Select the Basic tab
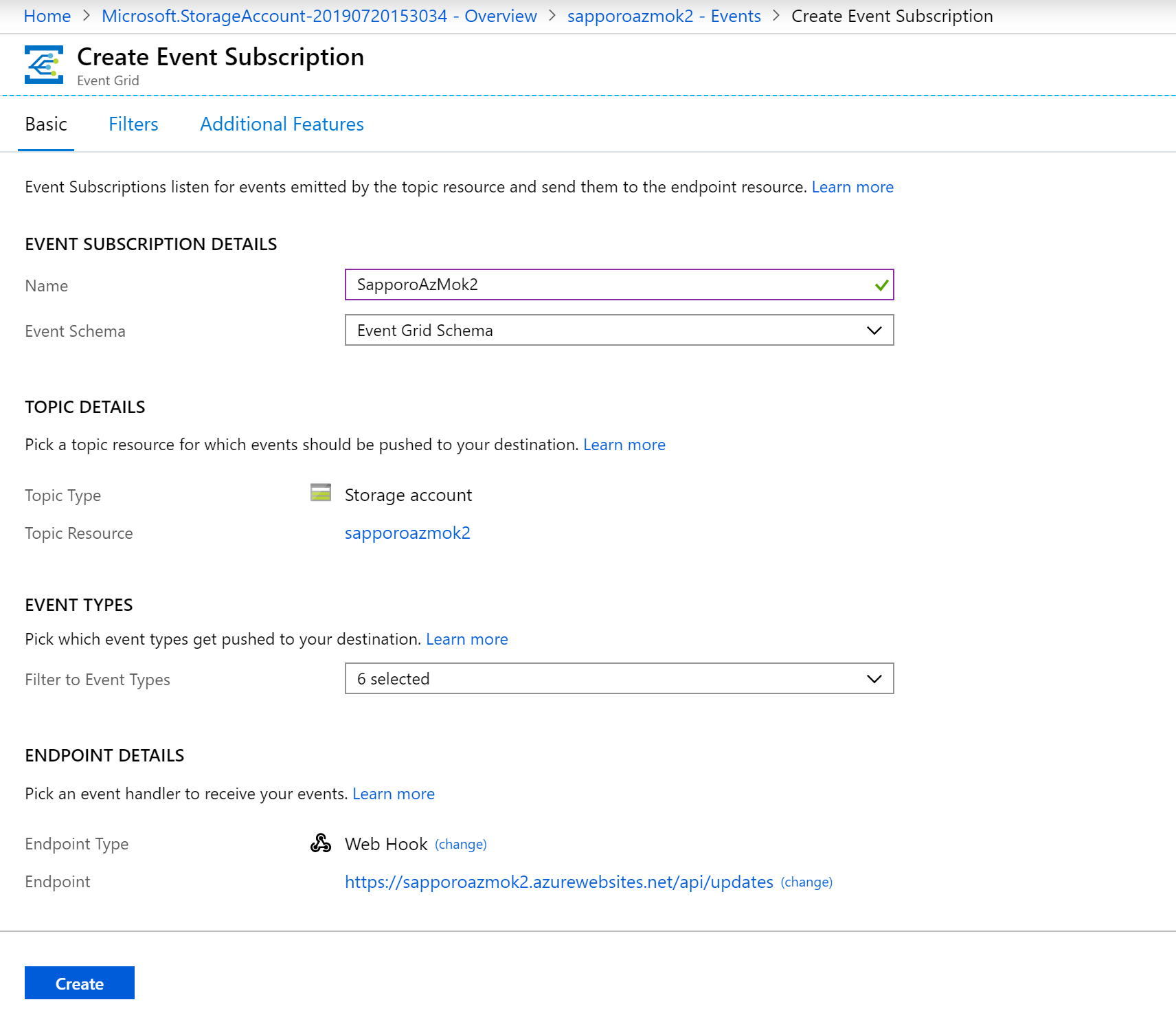The height and width of the screenshot is (1013, 1176). [x=45, y=124]
